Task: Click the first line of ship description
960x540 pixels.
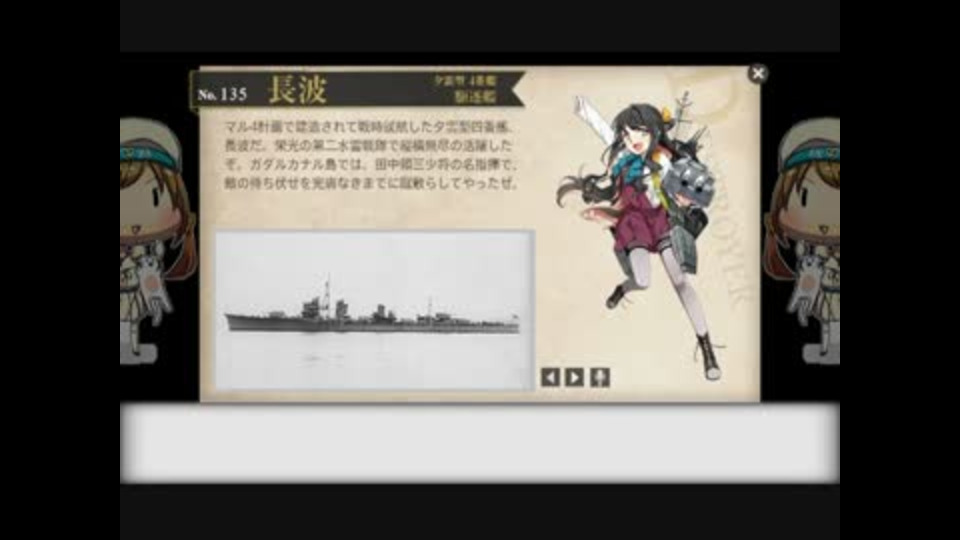Action: click(368, 127)
